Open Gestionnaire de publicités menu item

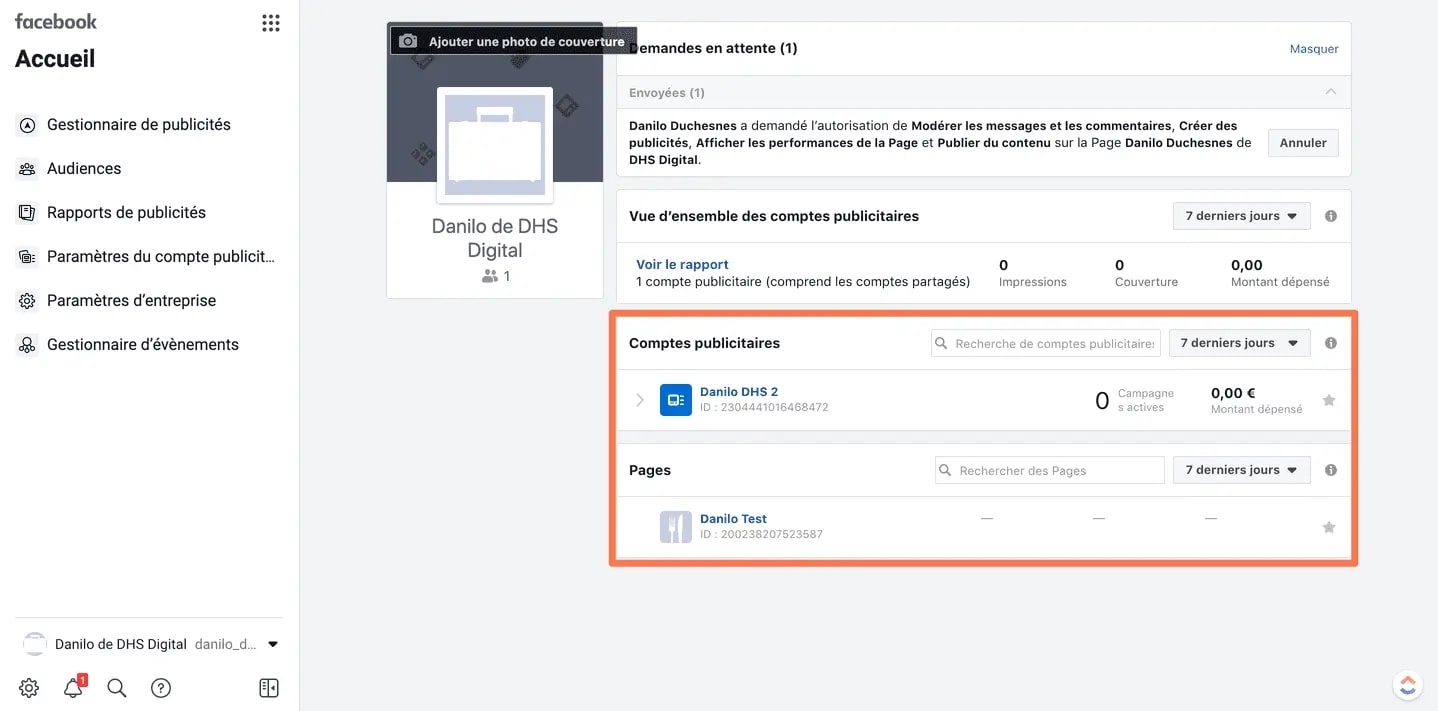138,125
